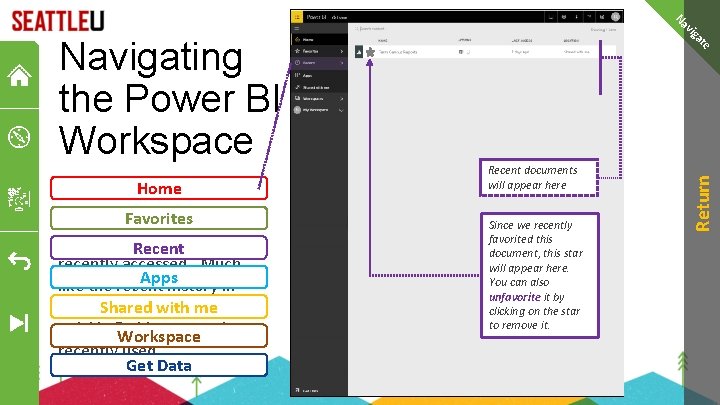Screen dimensions: 720x405
Task: Click the SeattleU logo
Action: [x=58, y=21]
